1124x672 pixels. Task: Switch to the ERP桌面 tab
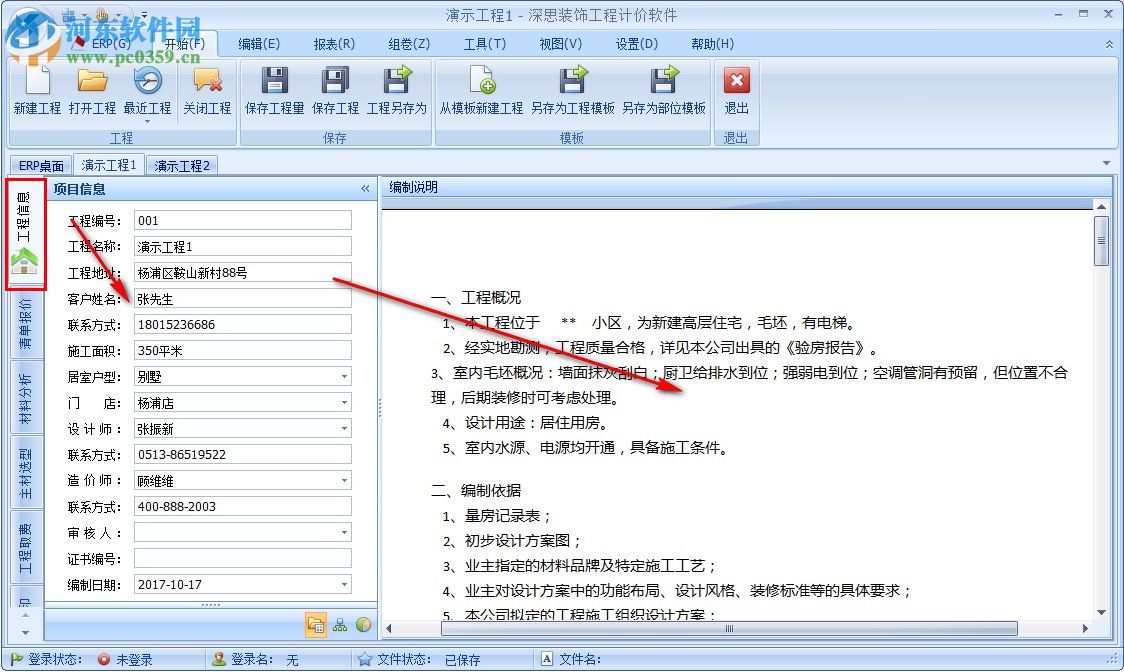point(39,164)
